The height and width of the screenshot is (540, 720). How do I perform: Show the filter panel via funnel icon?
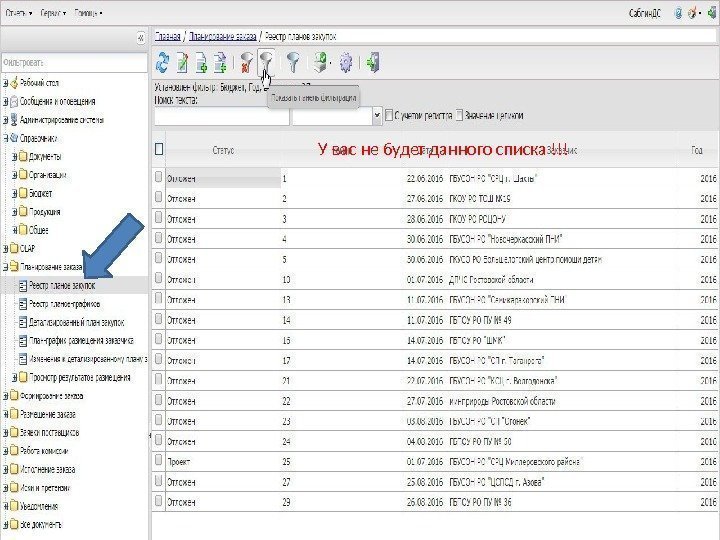266,62
